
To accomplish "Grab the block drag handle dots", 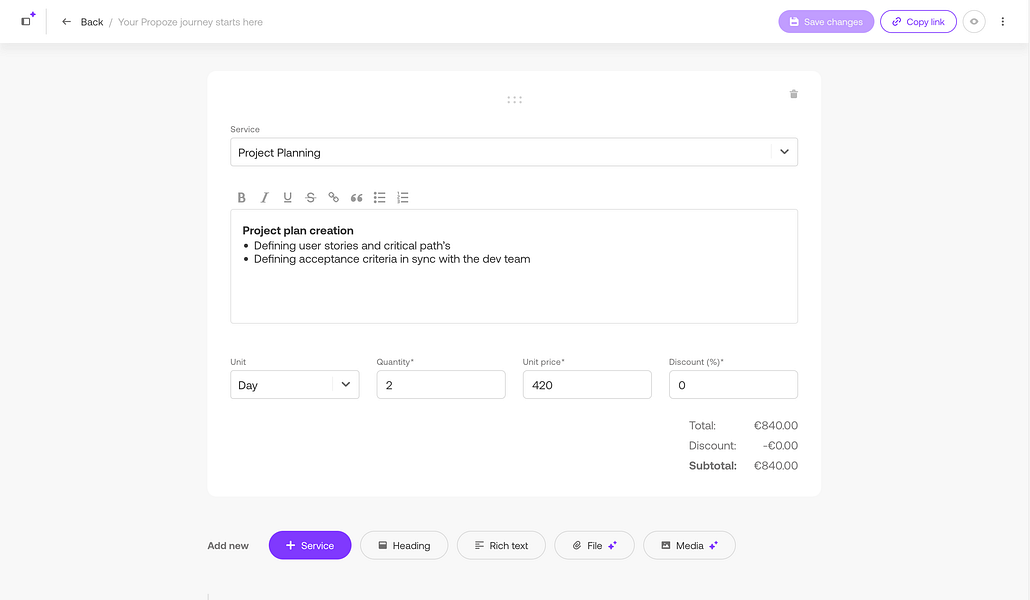I will (514, 100).
